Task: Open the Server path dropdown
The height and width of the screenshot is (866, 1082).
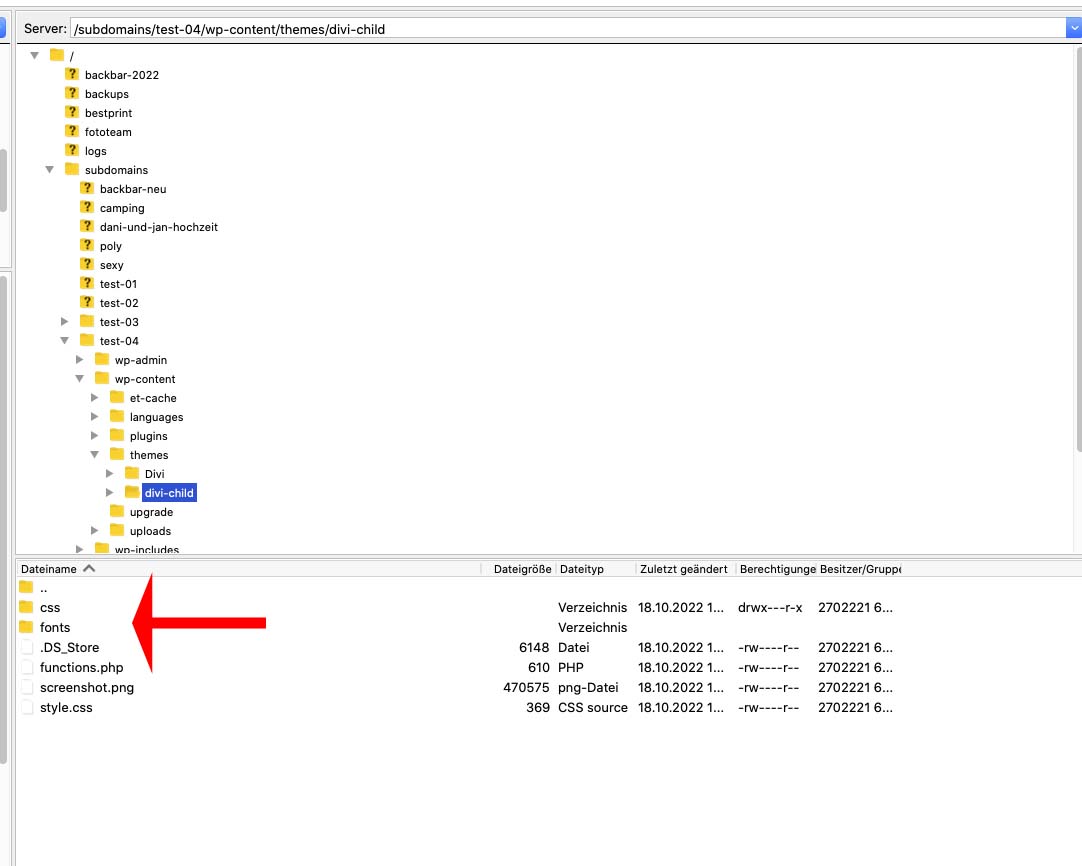Action: [1073, 29]
